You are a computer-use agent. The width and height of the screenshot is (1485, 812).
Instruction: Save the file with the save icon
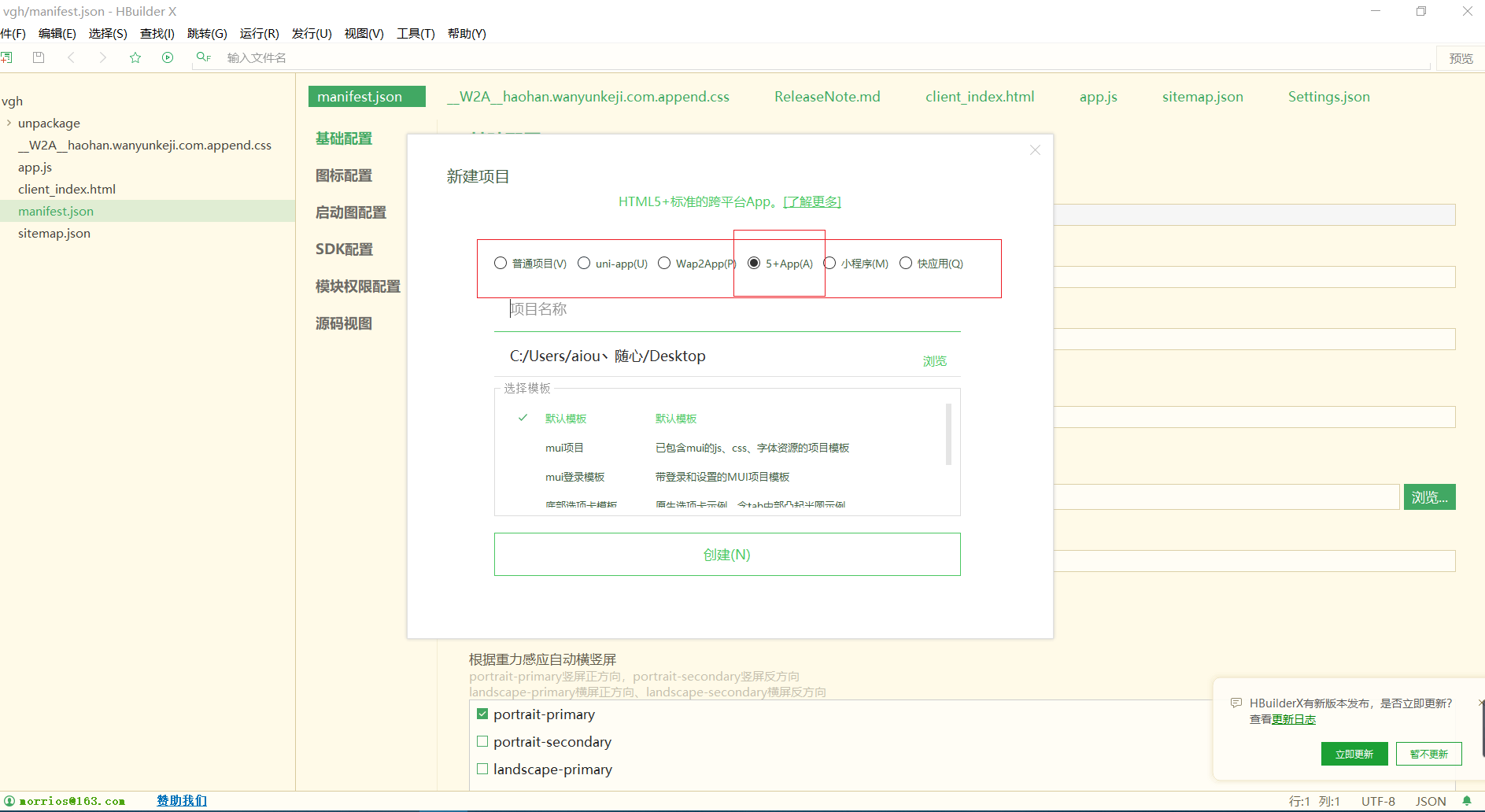(x=38, y=57)
